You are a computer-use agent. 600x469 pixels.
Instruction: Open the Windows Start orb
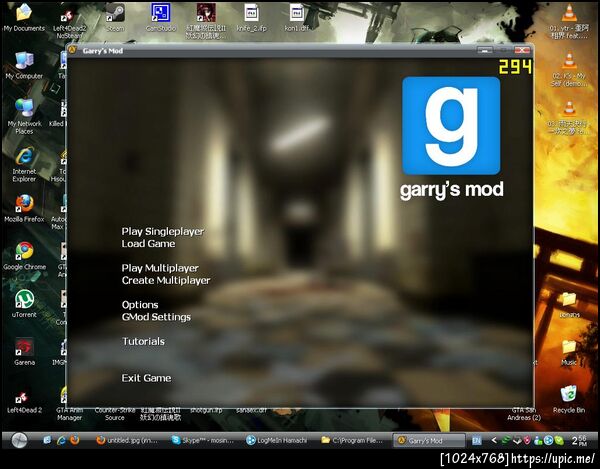[19, 440]
